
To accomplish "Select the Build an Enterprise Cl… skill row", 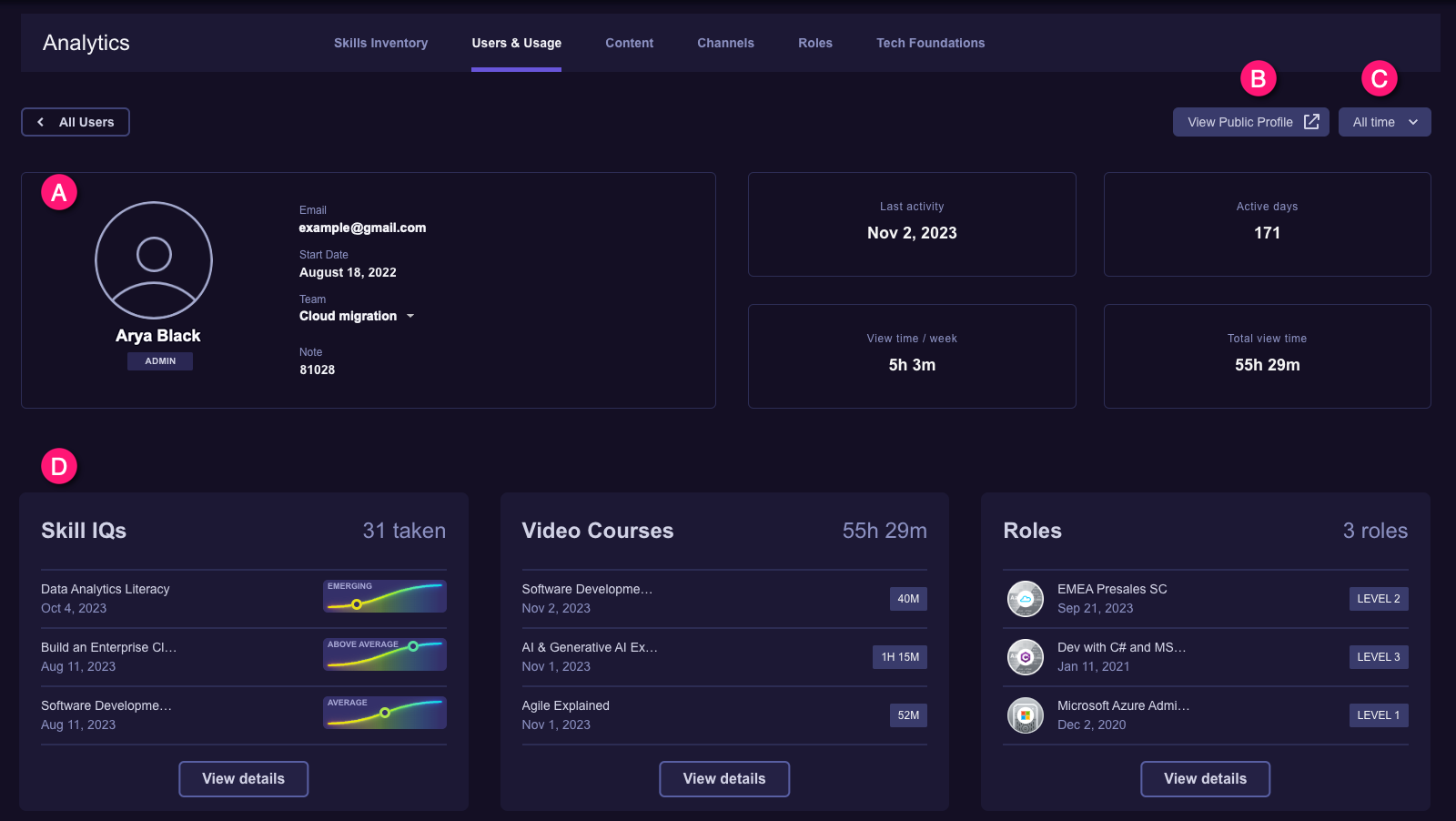I will coord(244,657).
